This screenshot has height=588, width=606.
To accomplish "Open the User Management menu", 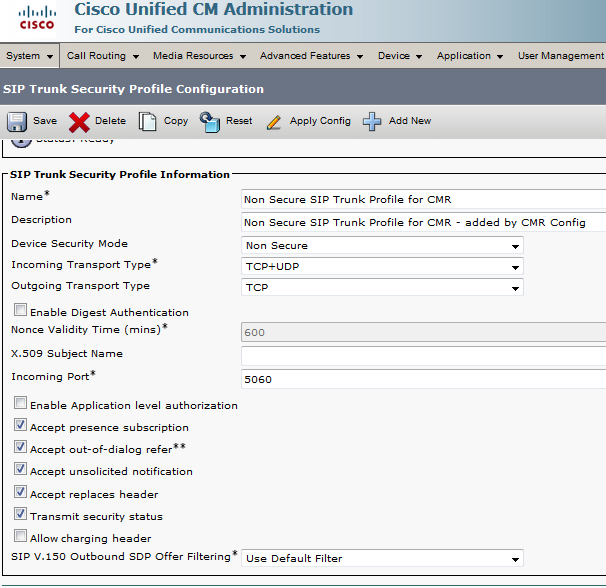I will pyautogui.click(x=562, y=56).
